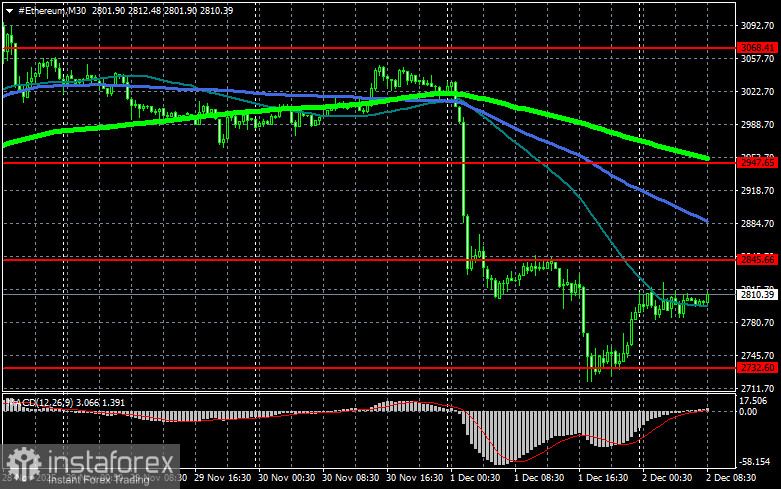Viewport: 781px width, 489px height.
Task: Click the 1 Dec 16:30 time label
Action: pos(603,478)
